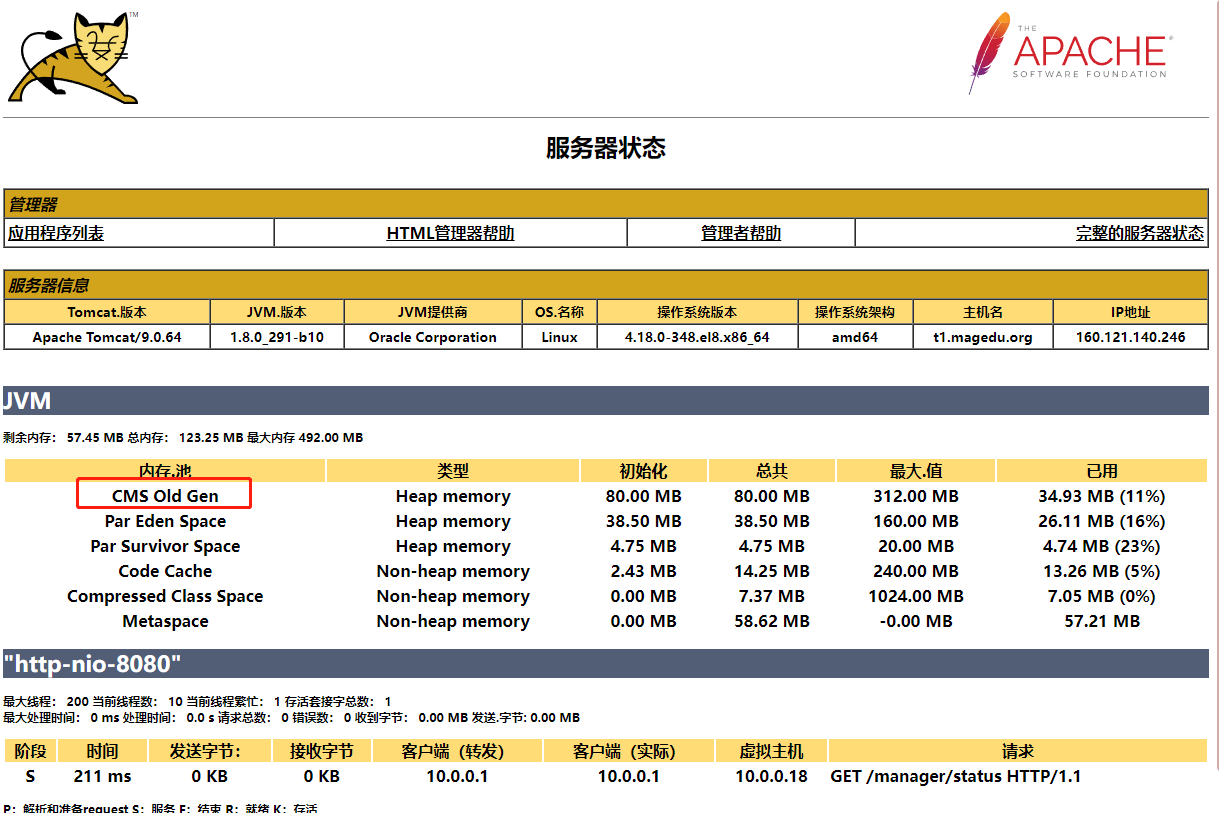Click the 已用 column header

(1102, 471)
